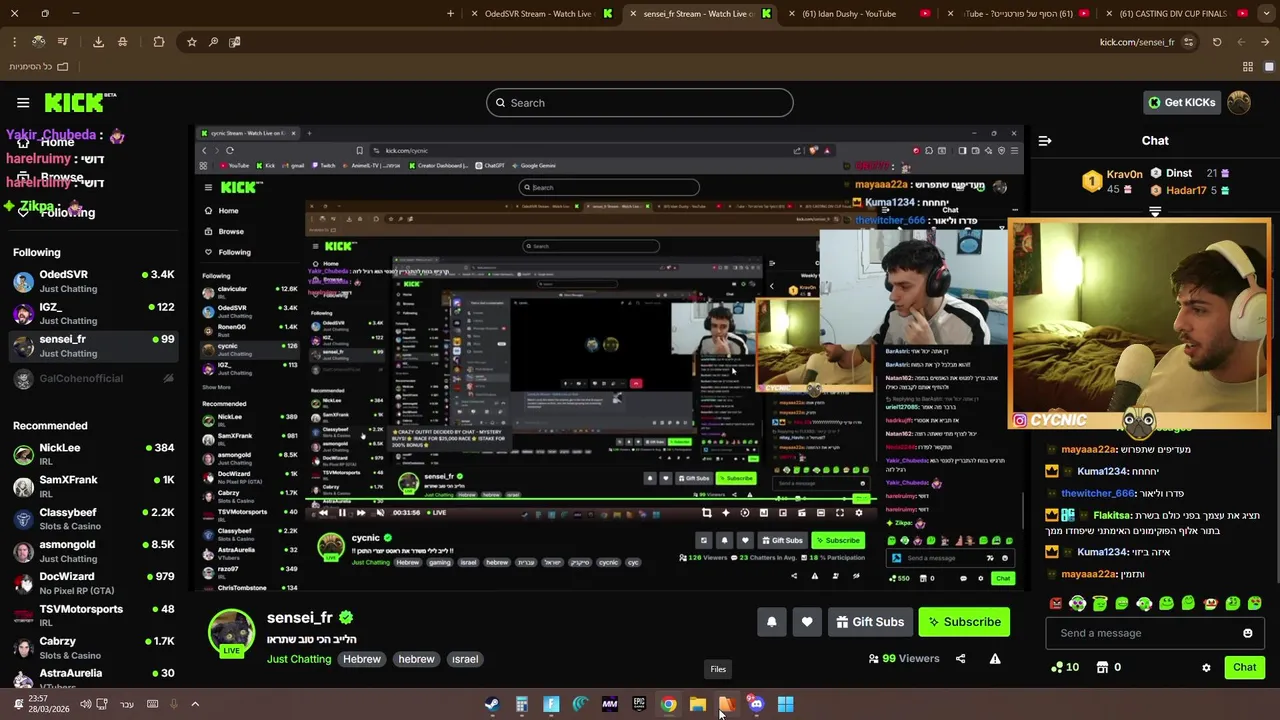This screenshot has width=1280, height=720.
Task: Open the user profile avatar menu
Action: [x=1239, y=102]
